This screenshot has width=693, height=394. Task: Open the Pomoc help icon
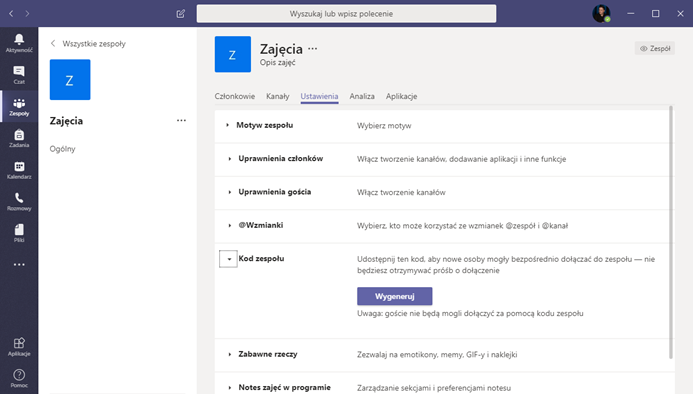19,379
